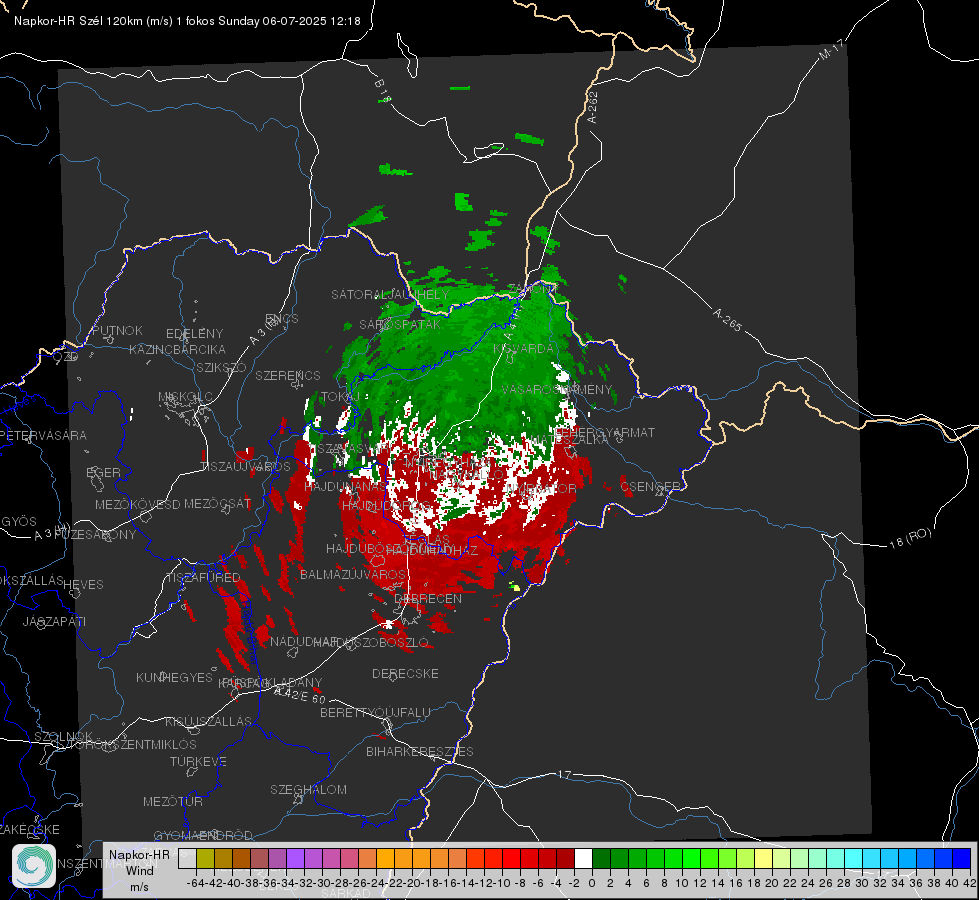
Task: Click the SZERENCS city label
Action: (x=288, y=375)
